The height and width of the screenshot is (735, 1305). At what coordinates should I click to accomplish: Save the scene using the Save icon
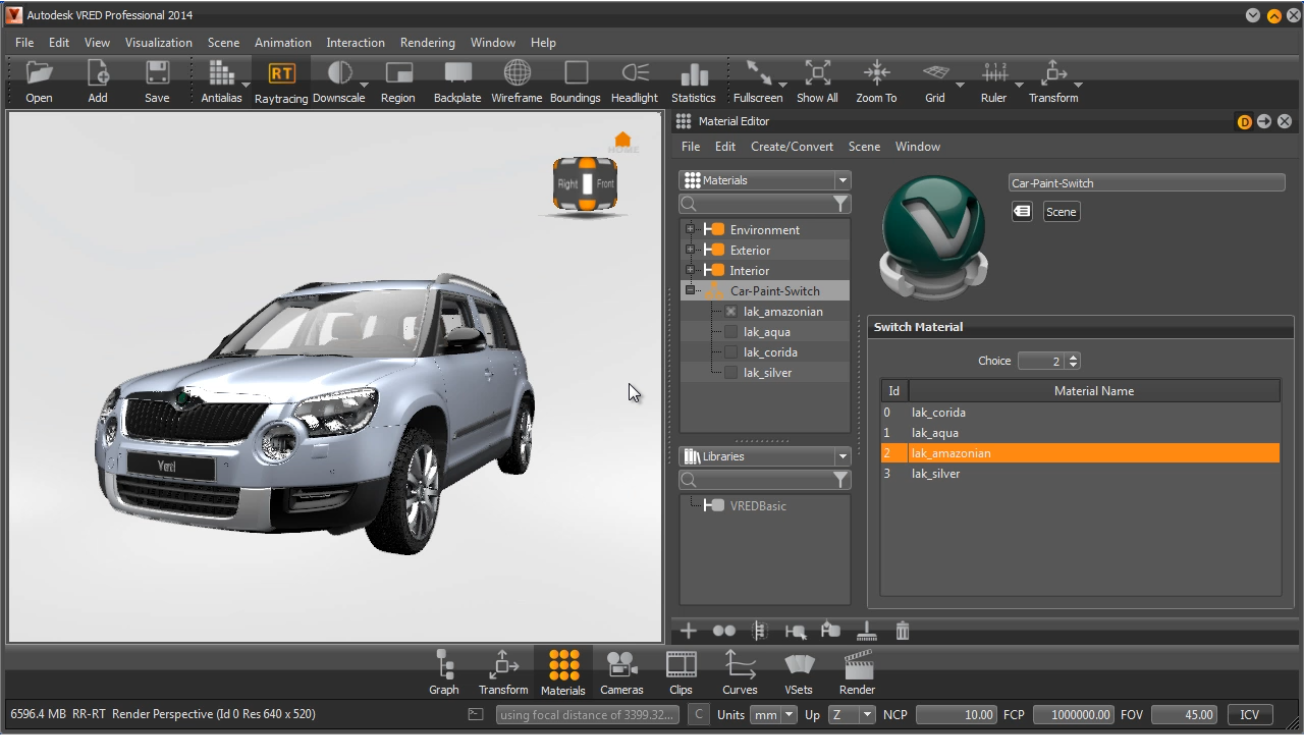[157, 73]
